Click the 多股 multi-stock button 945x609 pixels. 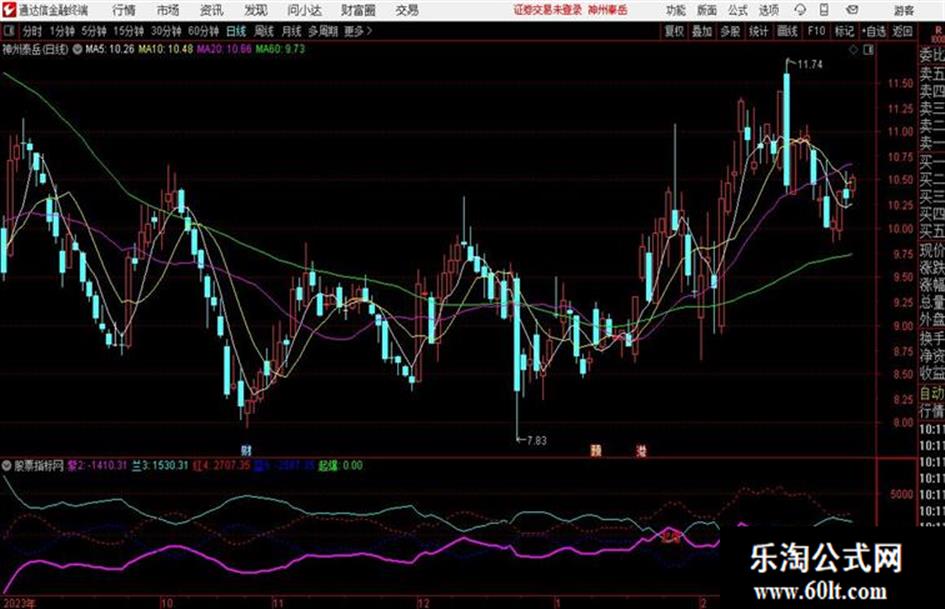tap(730, 31)
